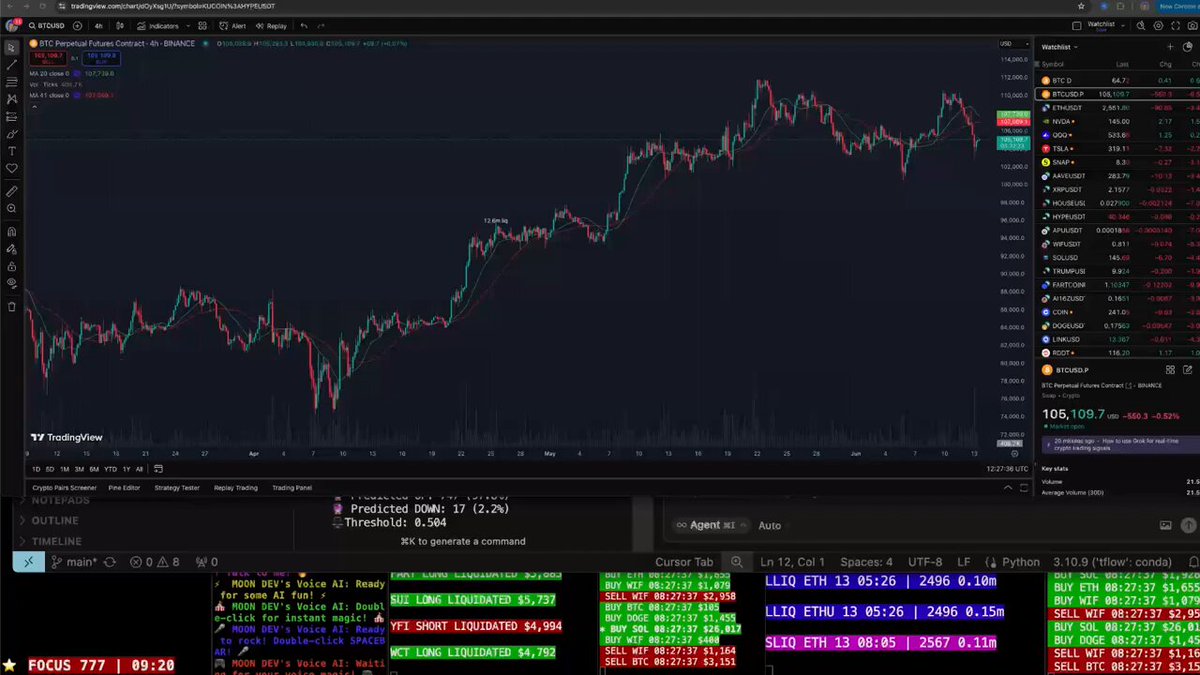Select the cursor/cross tool in drawing toolbar
The height and width of the screenshot is (675, 1200).
click(x=12, y=47)
